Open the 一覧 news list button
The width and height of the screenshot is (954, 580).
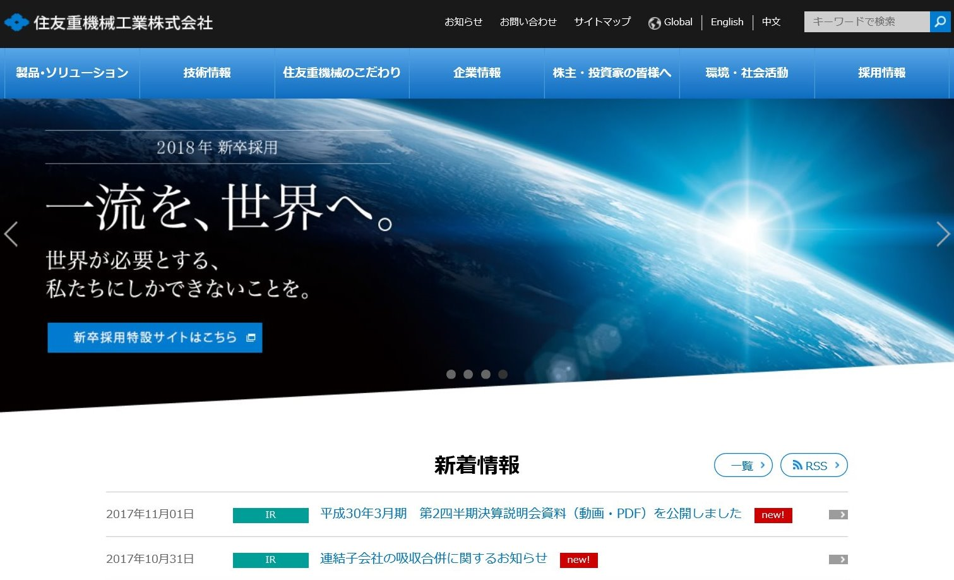point(743,466)
